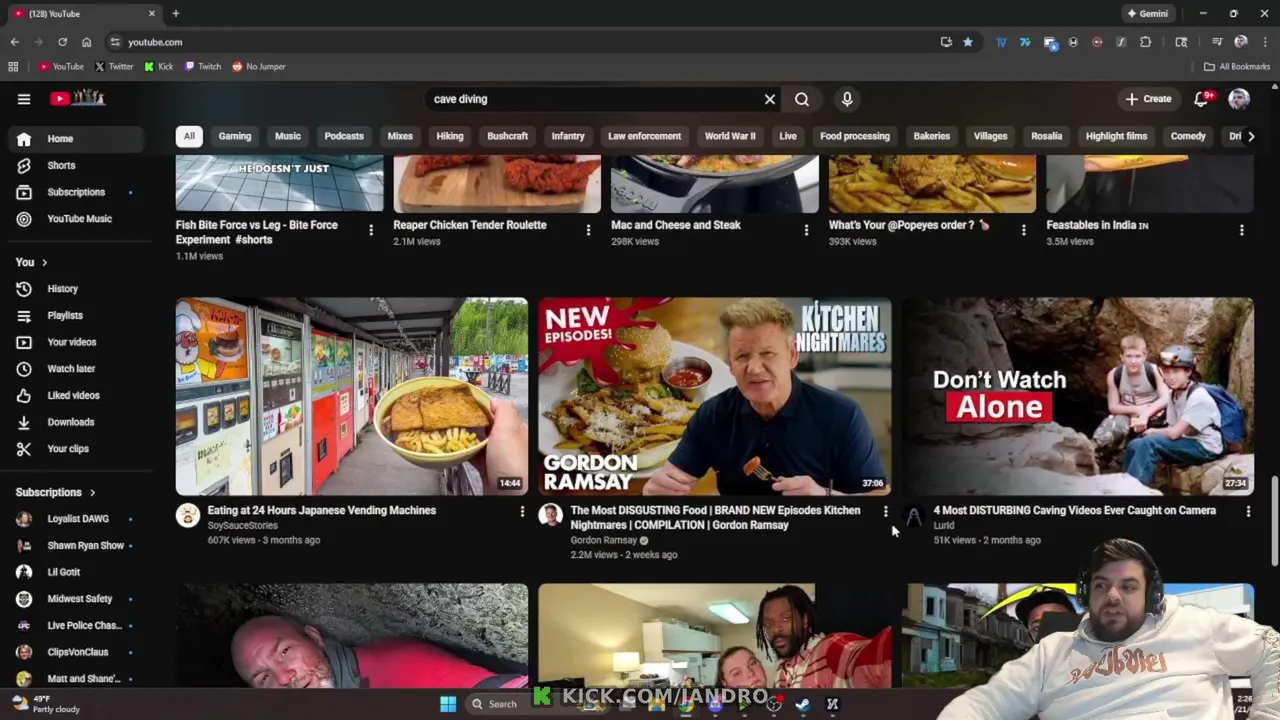Image resolution: width=1280 pixels, height=720 pixels.
Task: Open Don't Watch Alone caving thumbnail
Action: click(1078, 396)
